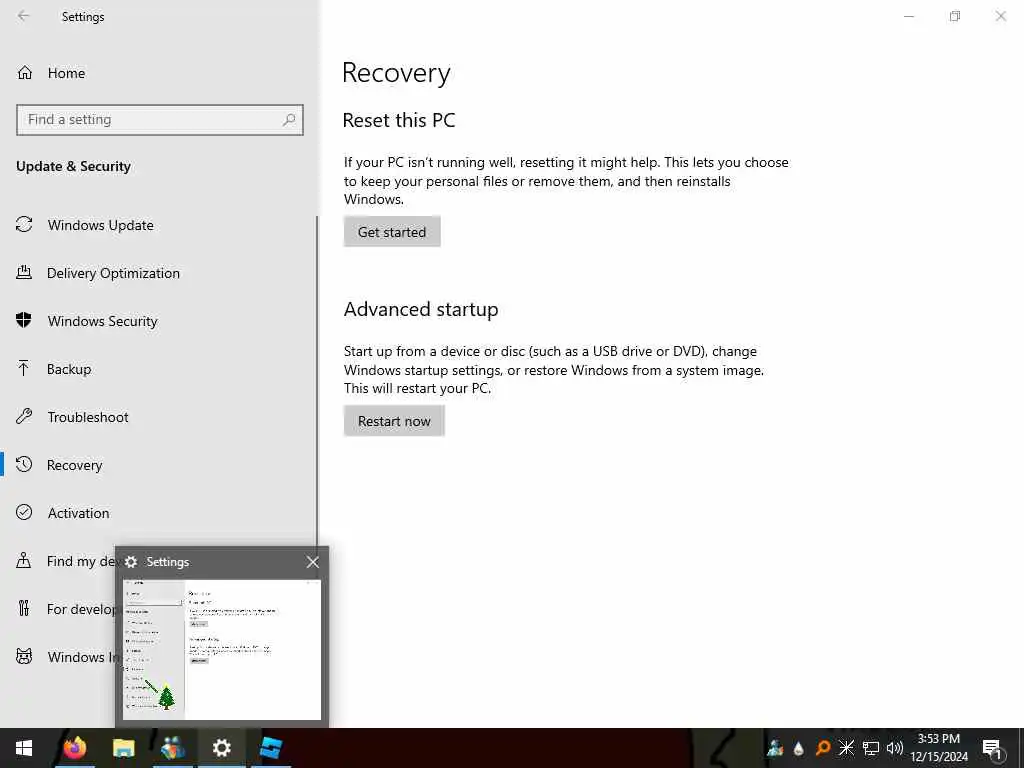The image size is (1024, 768).
Task: Click the orange magnifier tray icon
Action: (823, 748)
